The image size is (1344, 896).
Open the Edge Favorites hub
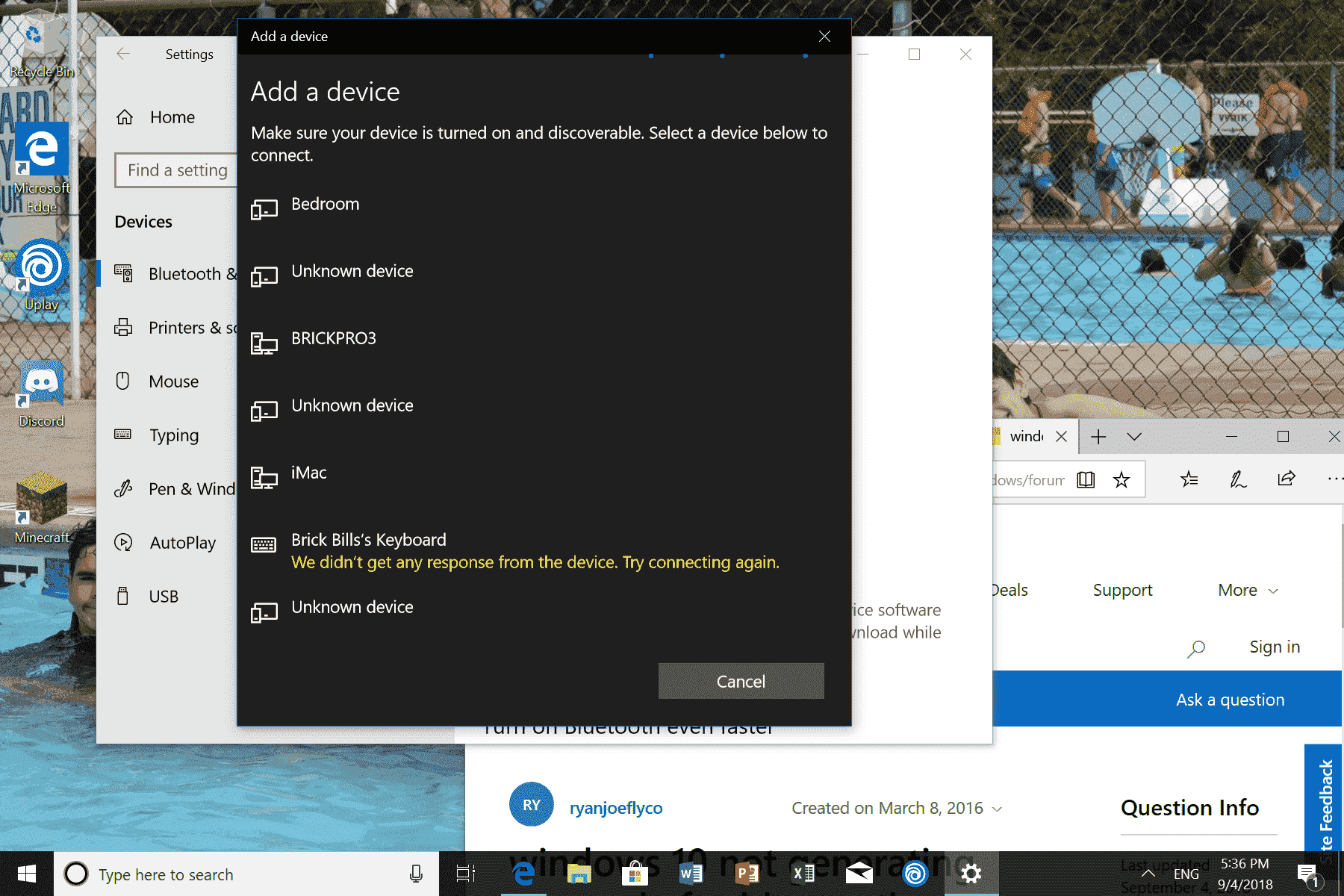[x=1189, y=479]
